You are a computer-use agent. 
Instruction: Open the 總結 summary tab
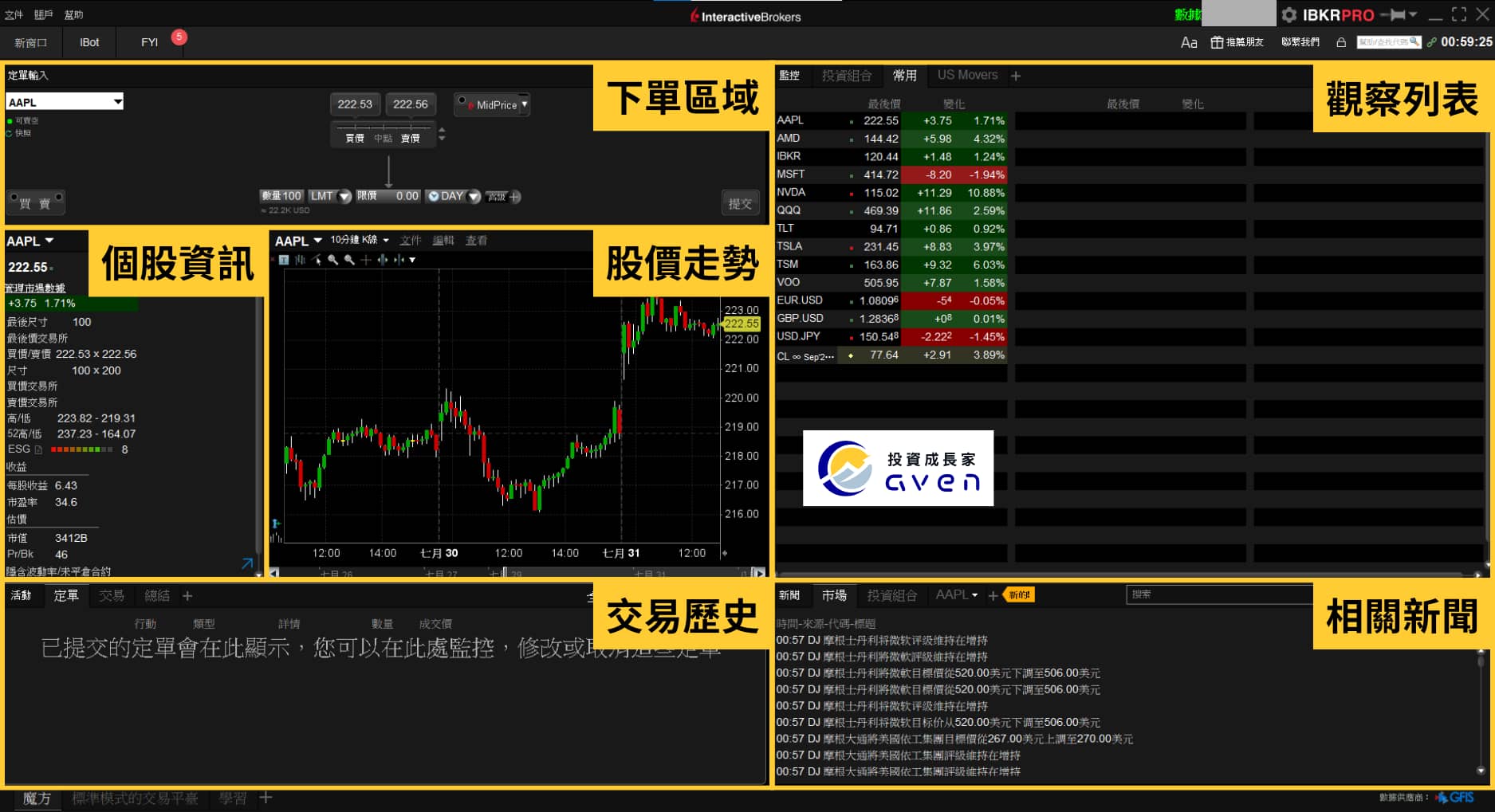click(x=157, y=595)
